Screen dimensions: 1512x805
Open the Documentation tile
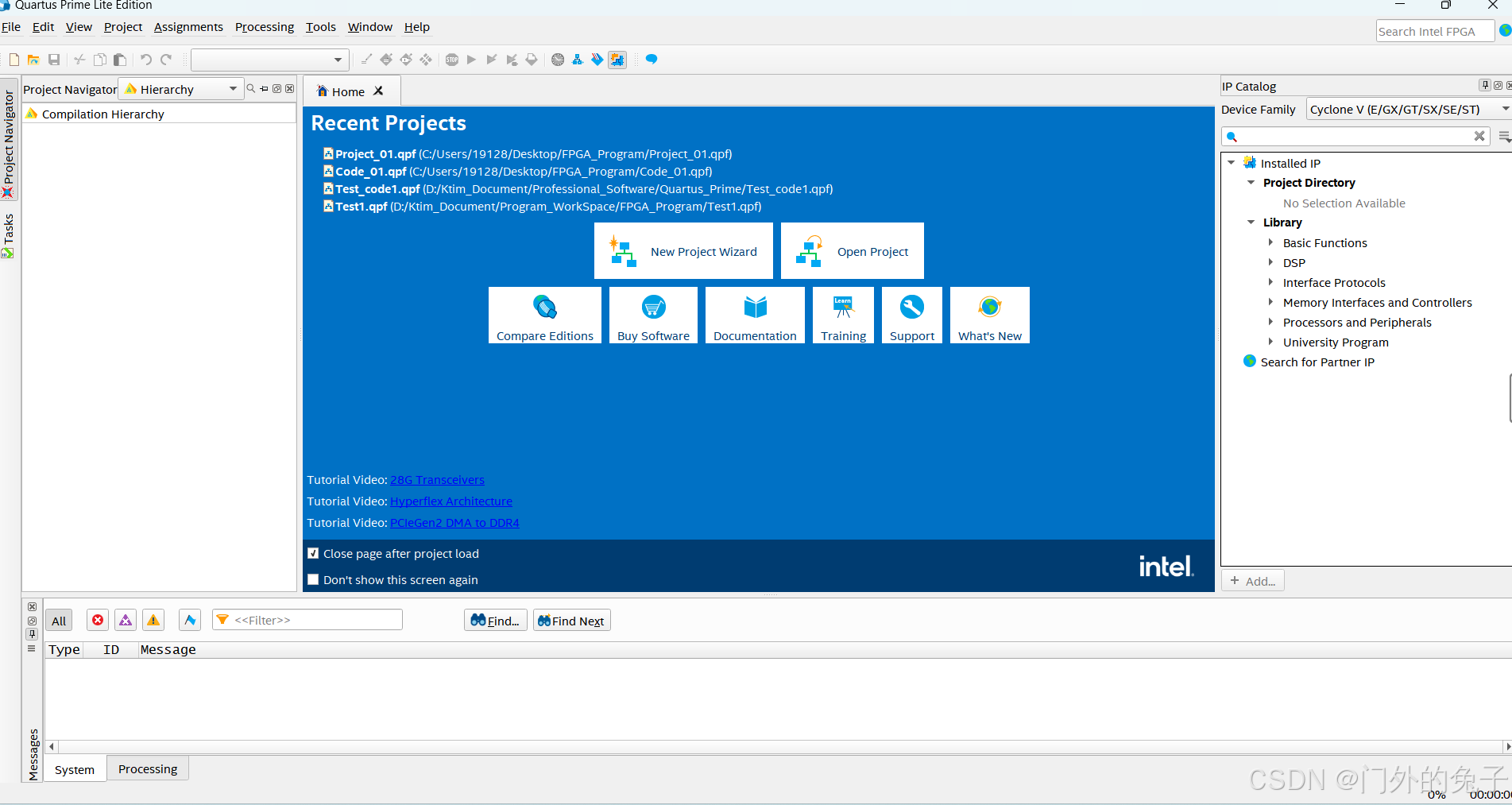755,315
